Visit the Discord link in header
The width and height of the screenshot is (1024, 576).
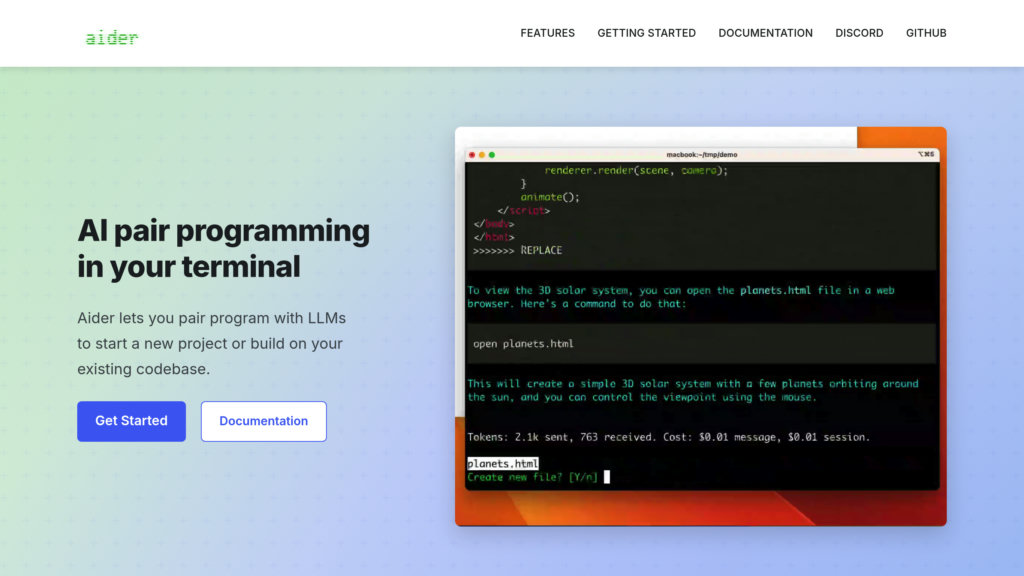point(859,33)
